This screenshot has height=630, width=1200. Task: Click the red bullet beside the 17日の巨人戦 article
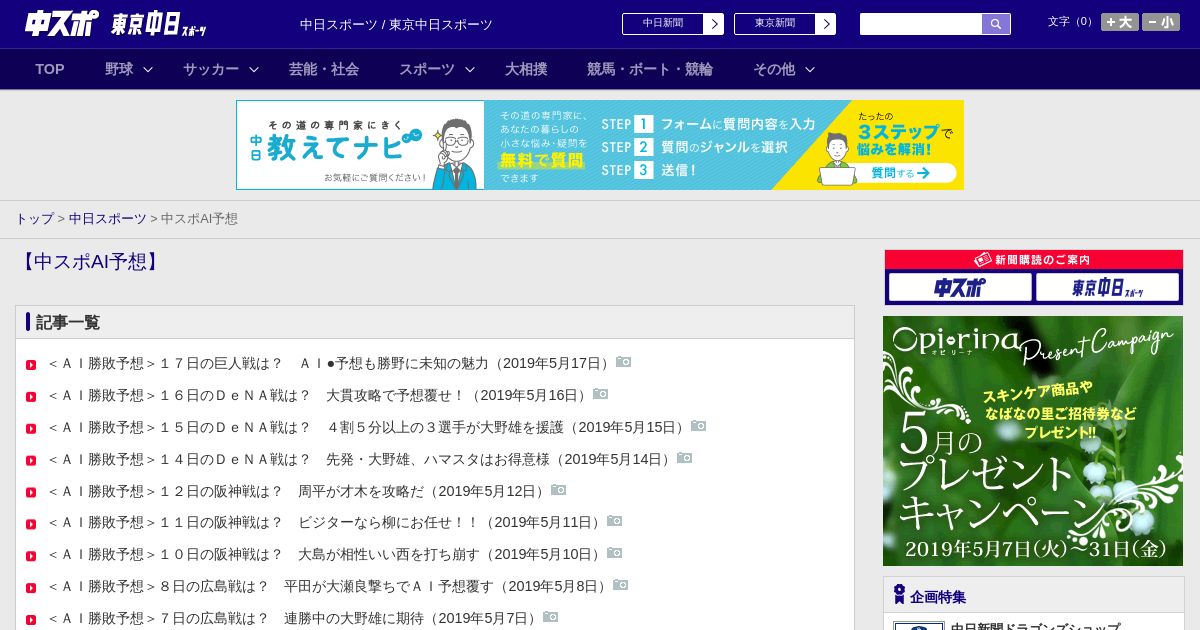pyautogui.click(x=31, y=365)
